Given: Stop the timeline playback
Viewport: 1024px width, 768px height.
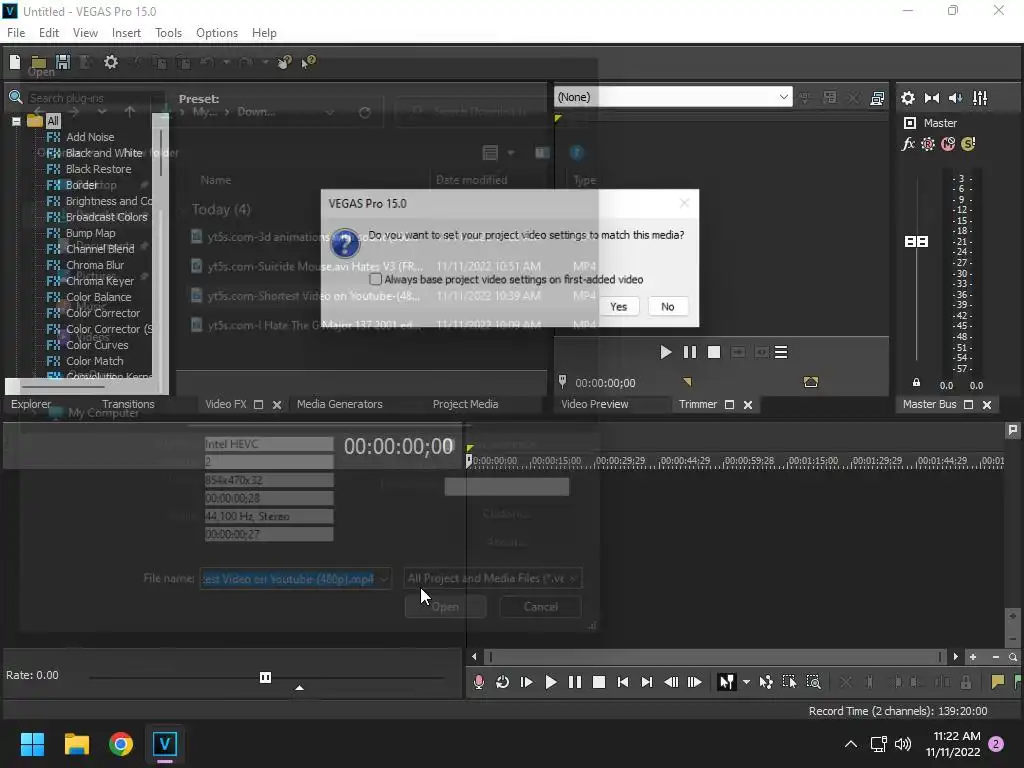Looking at the screenshot, I should pyautogui.click(x=598, y=682).
